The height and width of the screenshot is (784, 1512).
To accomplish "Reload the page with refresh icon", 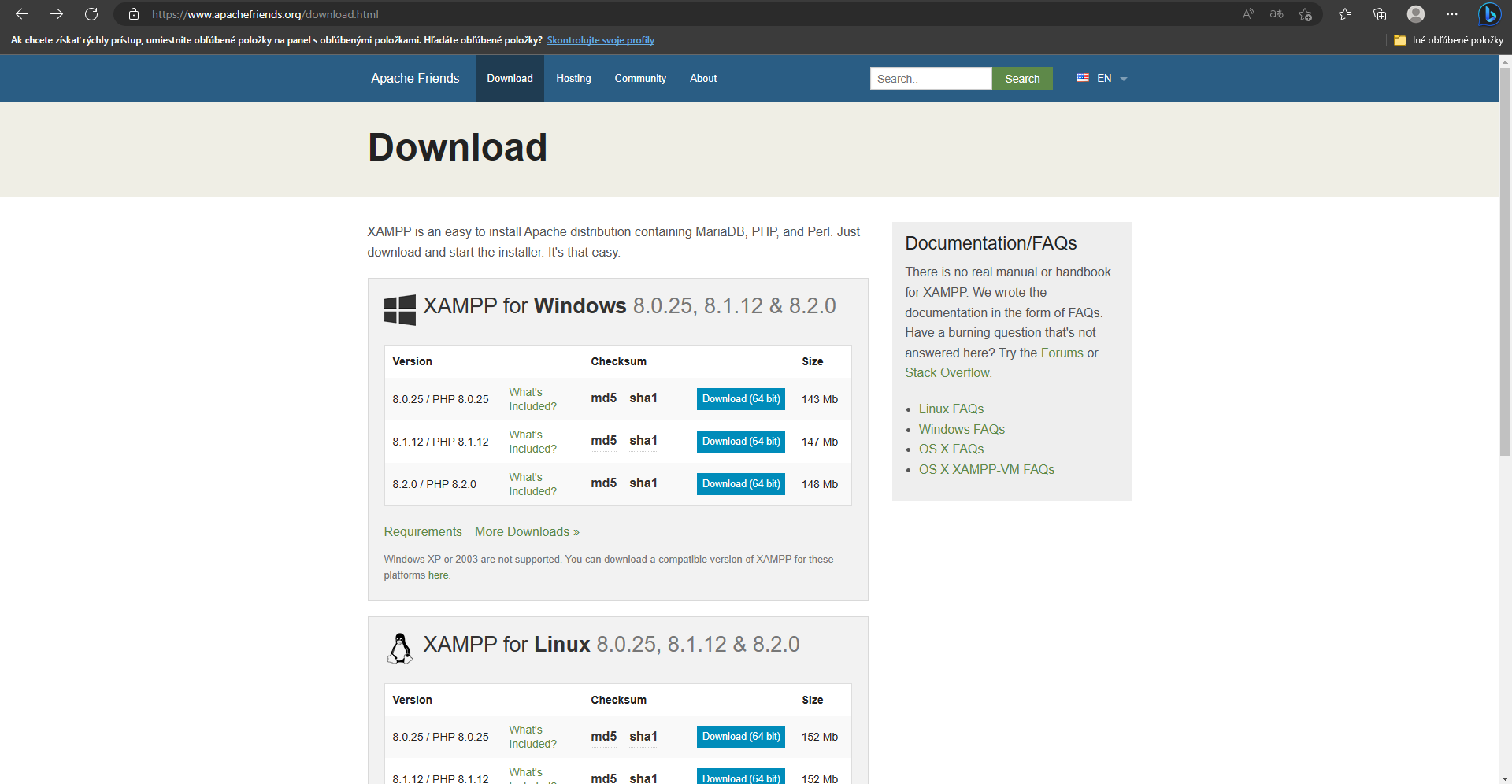I will coord(91,14).
